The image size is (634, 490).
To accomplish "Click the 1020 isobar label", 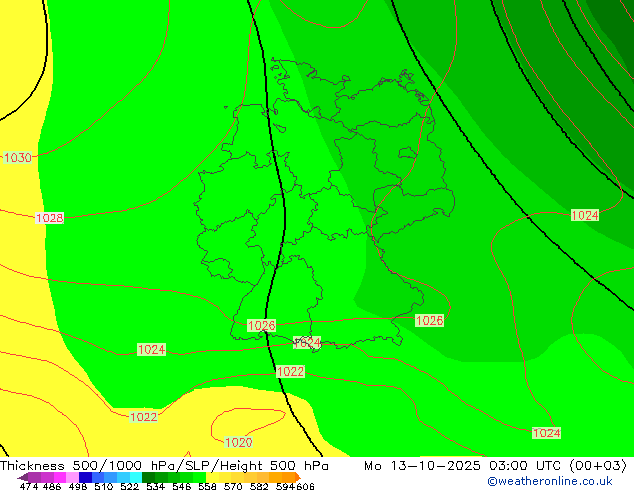I will 239,442.
